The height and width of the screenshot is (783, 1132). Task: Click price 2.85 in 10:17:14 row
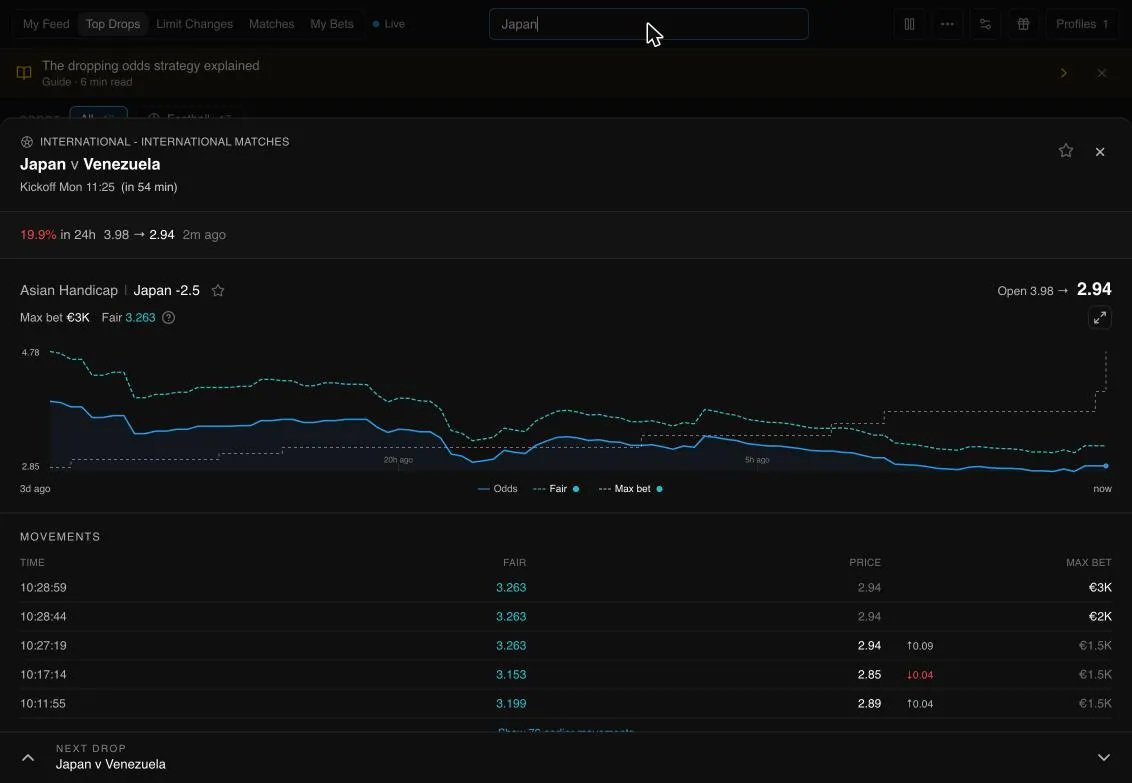click(869, 674)
